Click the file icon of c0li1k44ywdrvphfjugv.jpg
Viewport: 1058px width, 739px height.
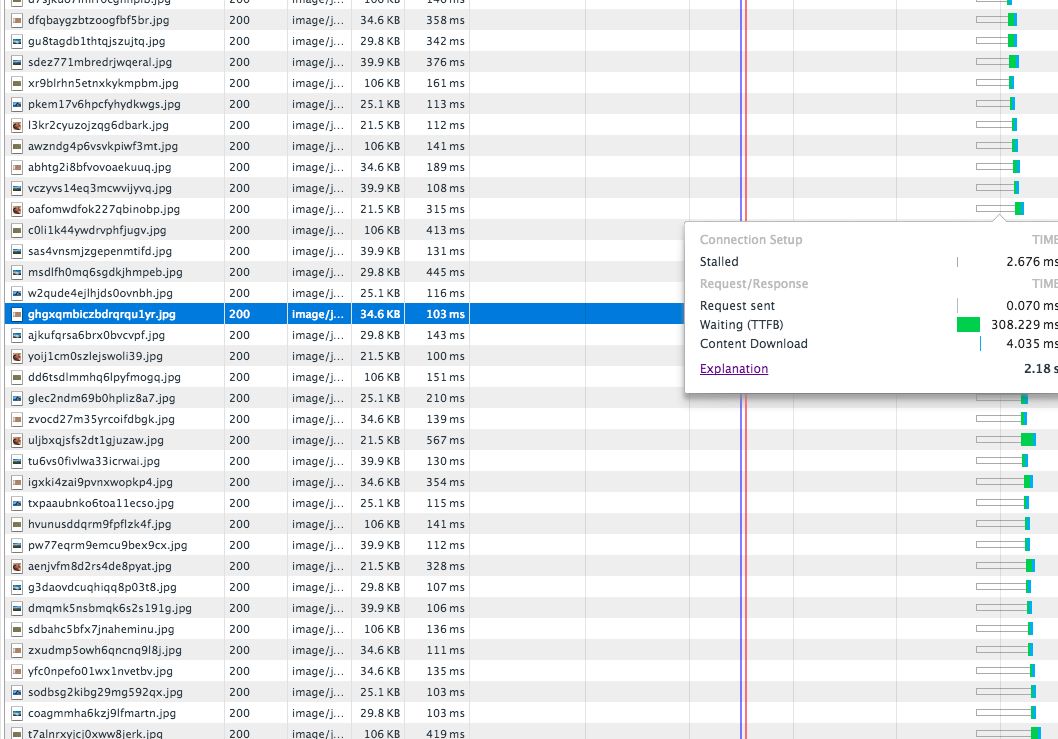[17, 230]
